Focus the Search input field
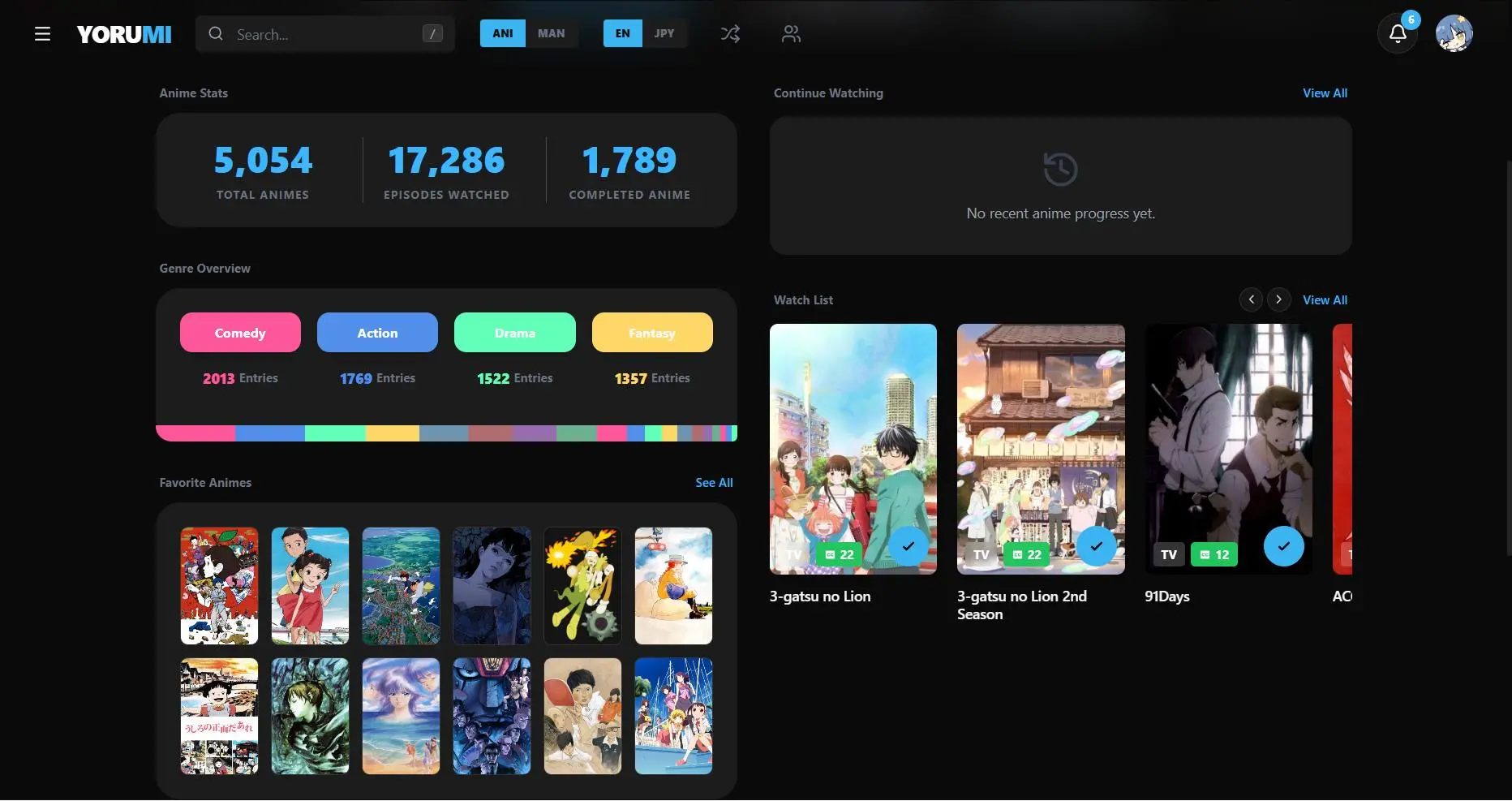The image size is (1512, 801). (324, 34)
